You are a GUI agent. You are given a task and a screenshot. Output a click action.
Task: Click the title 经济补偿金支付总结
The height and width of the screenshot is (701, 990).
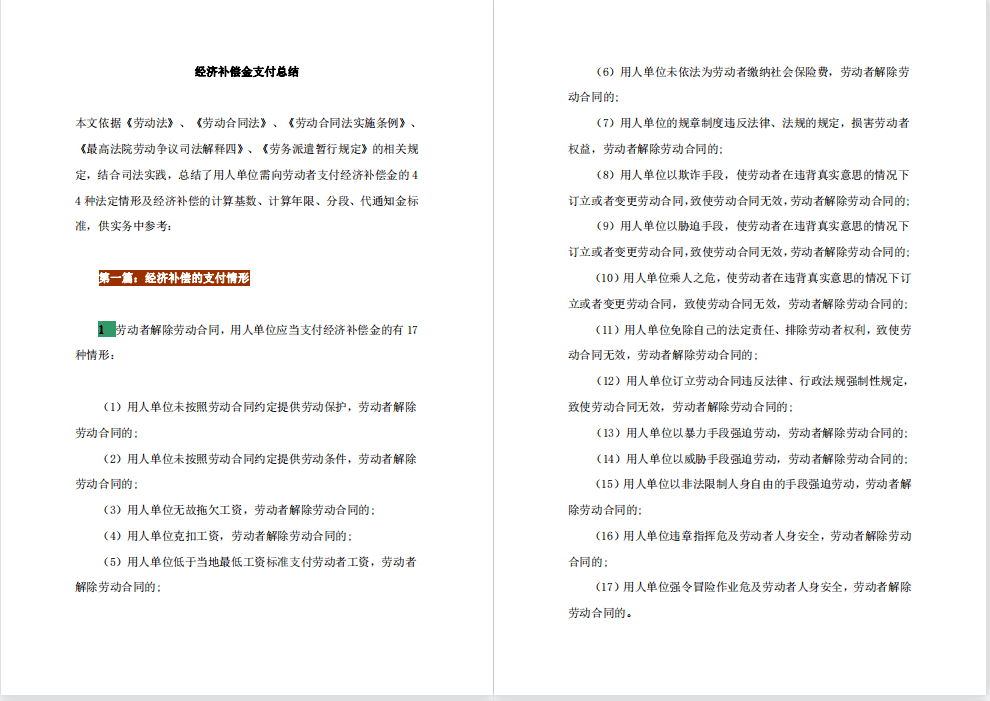pos(246,72)
